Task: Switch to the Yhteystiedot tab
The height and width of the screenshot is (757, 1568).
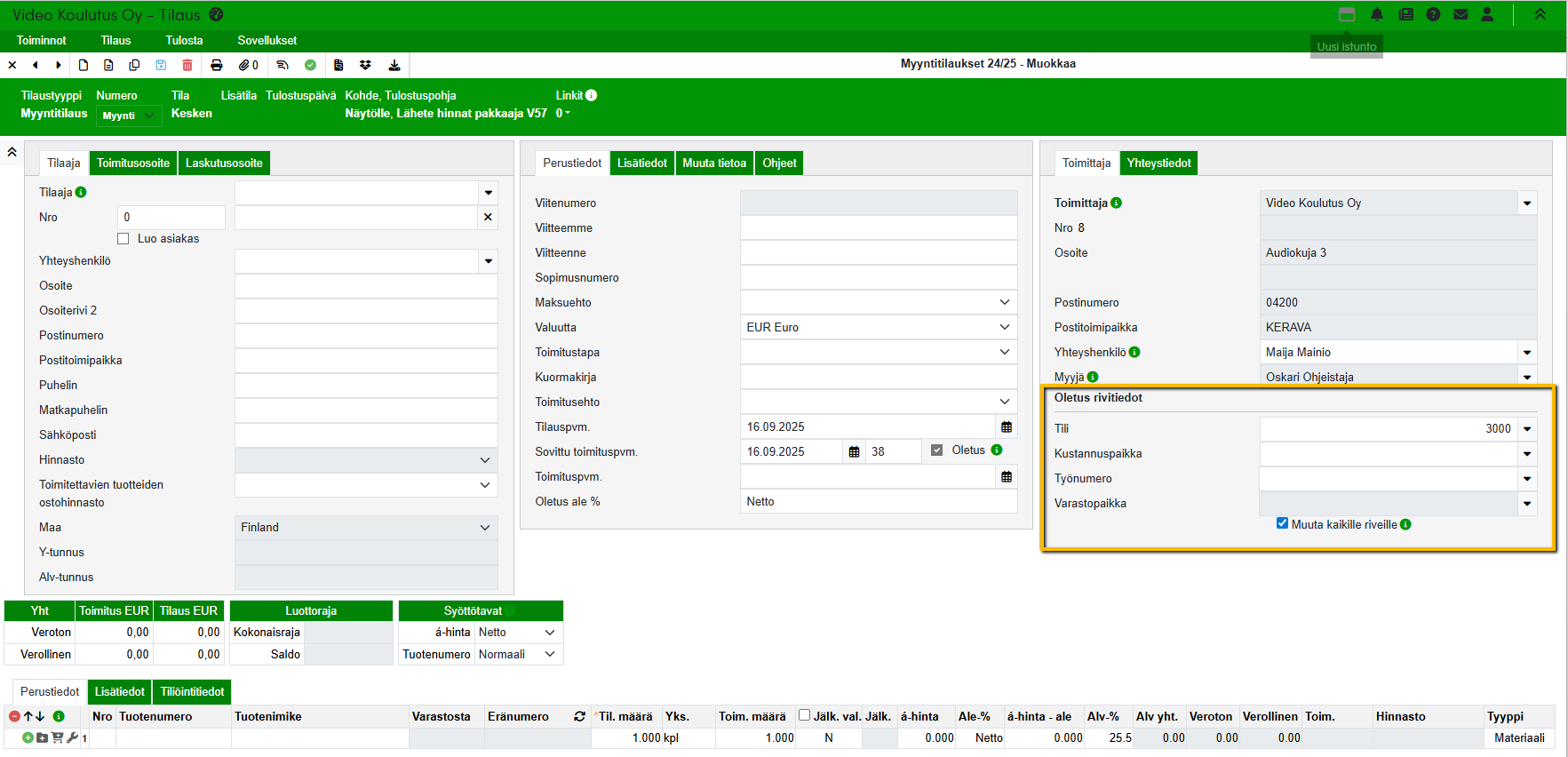Action: click(x=1158, y=163)
